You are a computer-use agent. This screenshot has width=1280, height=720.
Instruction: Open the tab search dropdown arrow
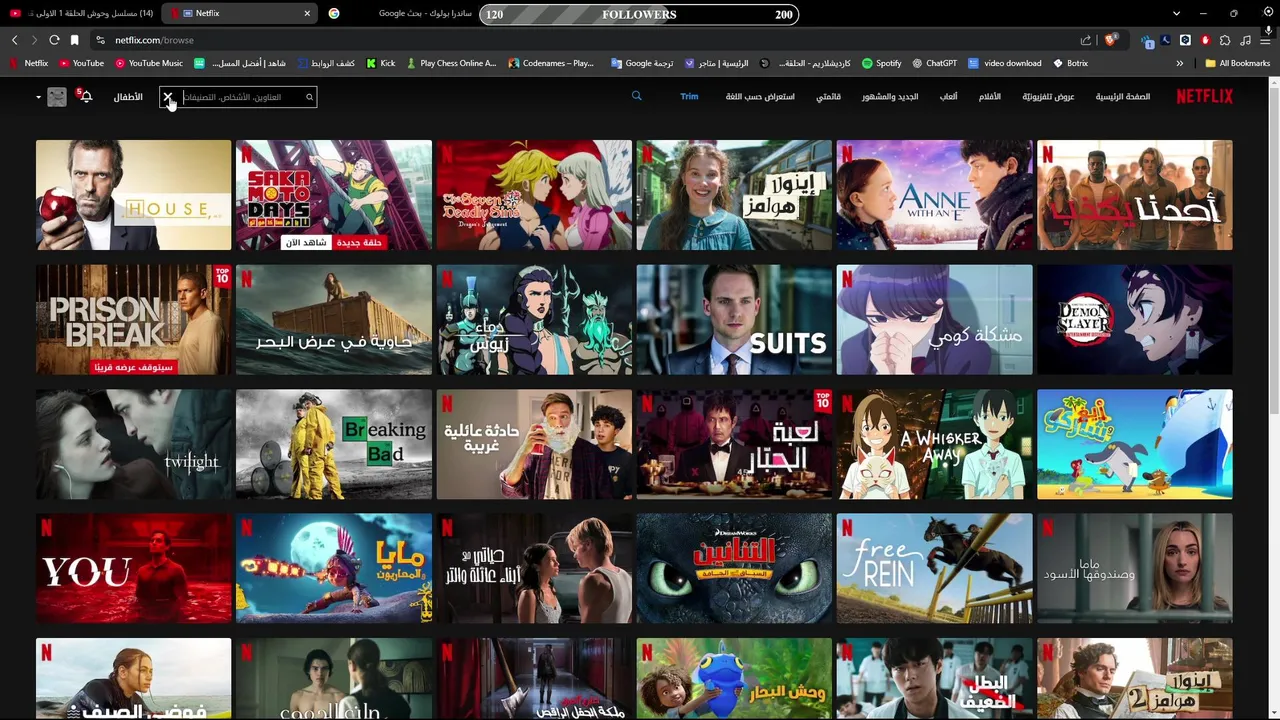pyautogui.click(x=1176, y=13)
